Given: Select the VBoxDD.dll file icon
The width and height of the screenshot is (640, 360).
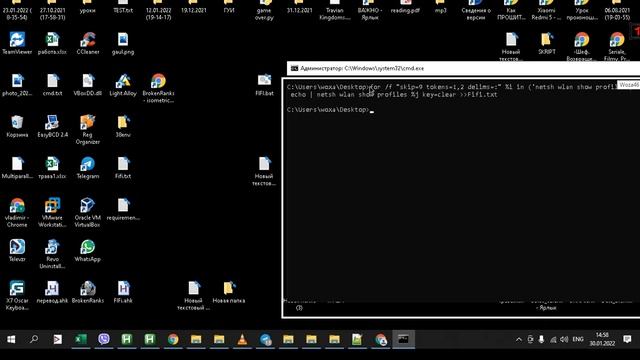Looking at the screenshot, I should pyautogui.click(x=88, y=85).
